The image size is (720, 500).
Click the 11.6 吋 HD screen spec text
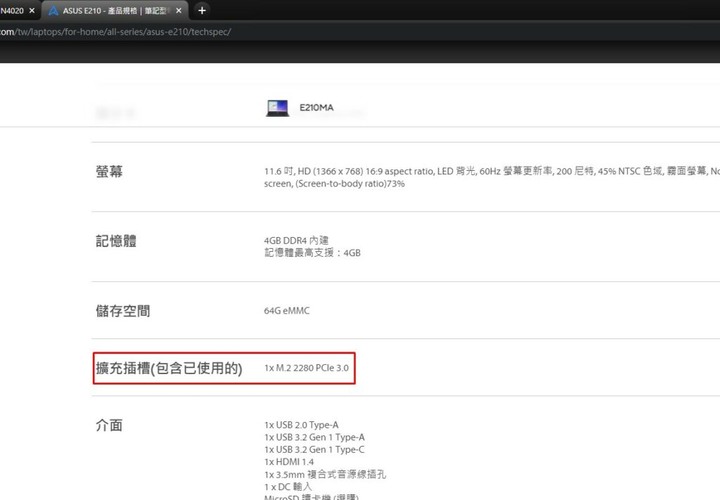(492, 171)
